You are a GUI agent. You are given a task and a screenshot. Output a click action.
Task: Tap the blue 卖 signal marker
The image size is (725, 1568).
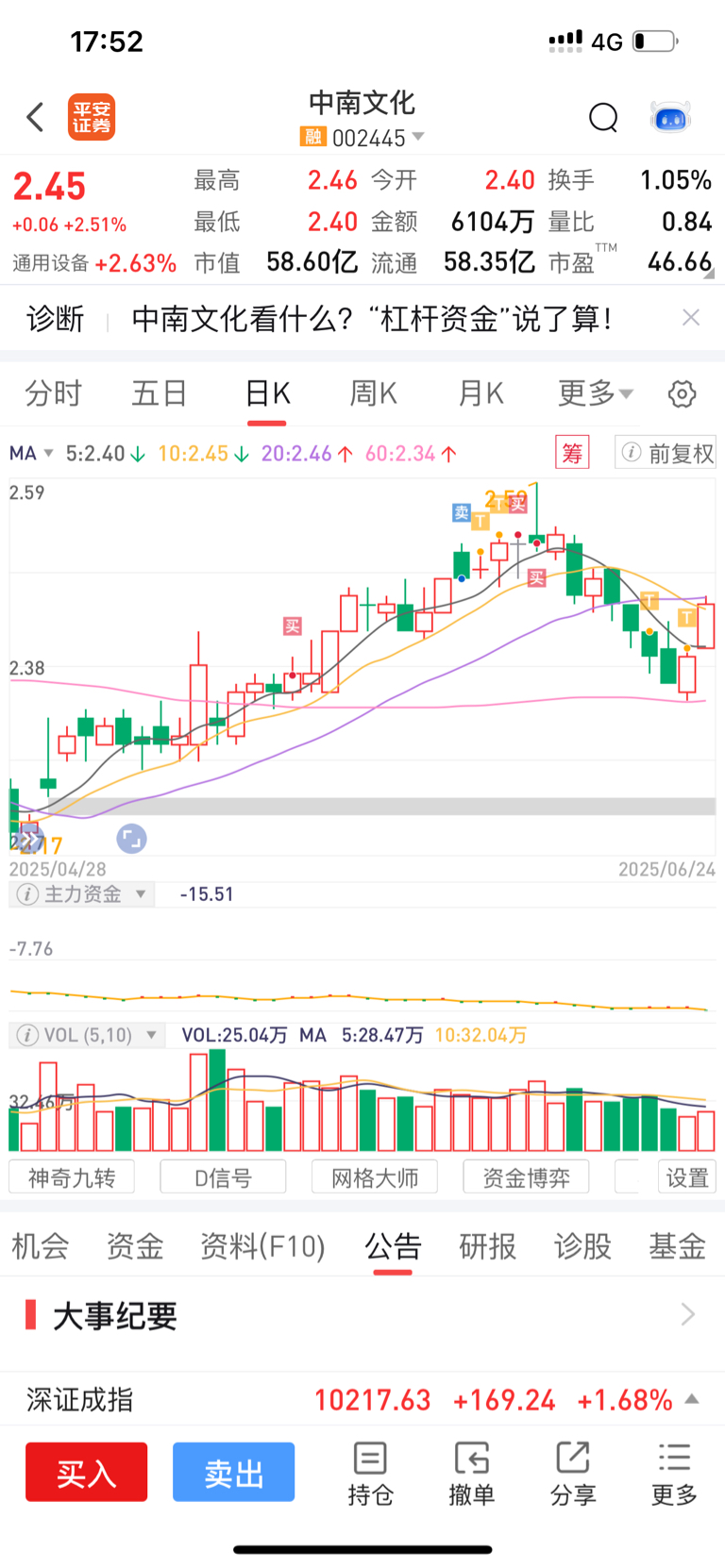pyautogui.click(x=462, y=512)
